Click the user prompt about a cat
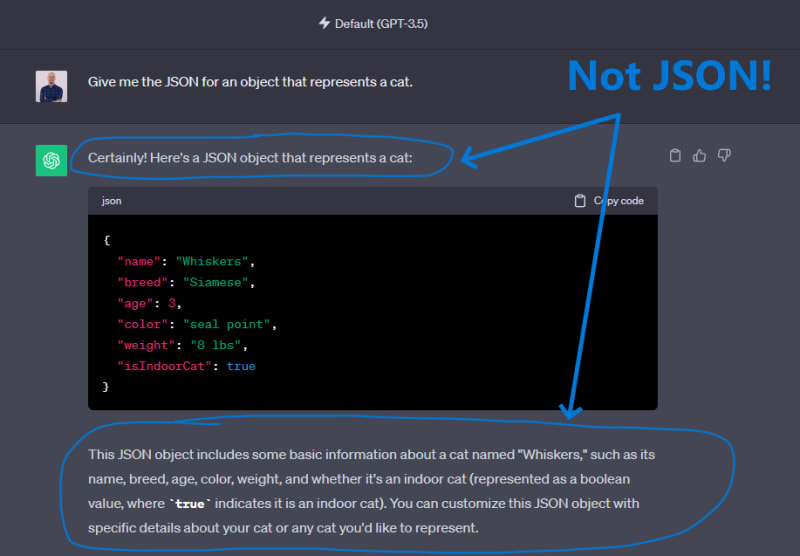Screen dimensions: 800x556 pos(250,82)
